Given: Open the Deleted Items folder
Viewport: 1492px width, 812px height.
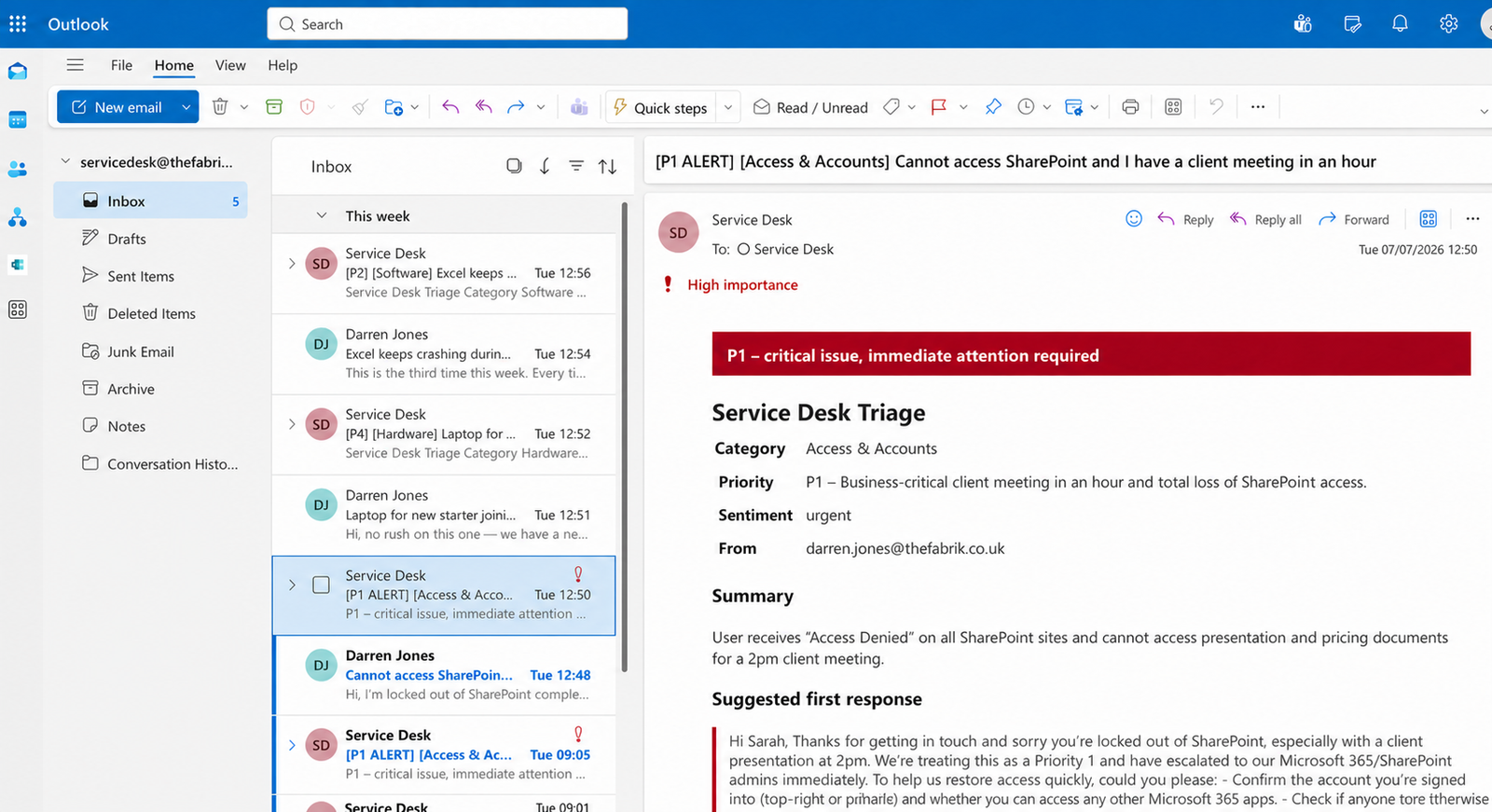Looking at the screenshot, I should pos(150,313).
